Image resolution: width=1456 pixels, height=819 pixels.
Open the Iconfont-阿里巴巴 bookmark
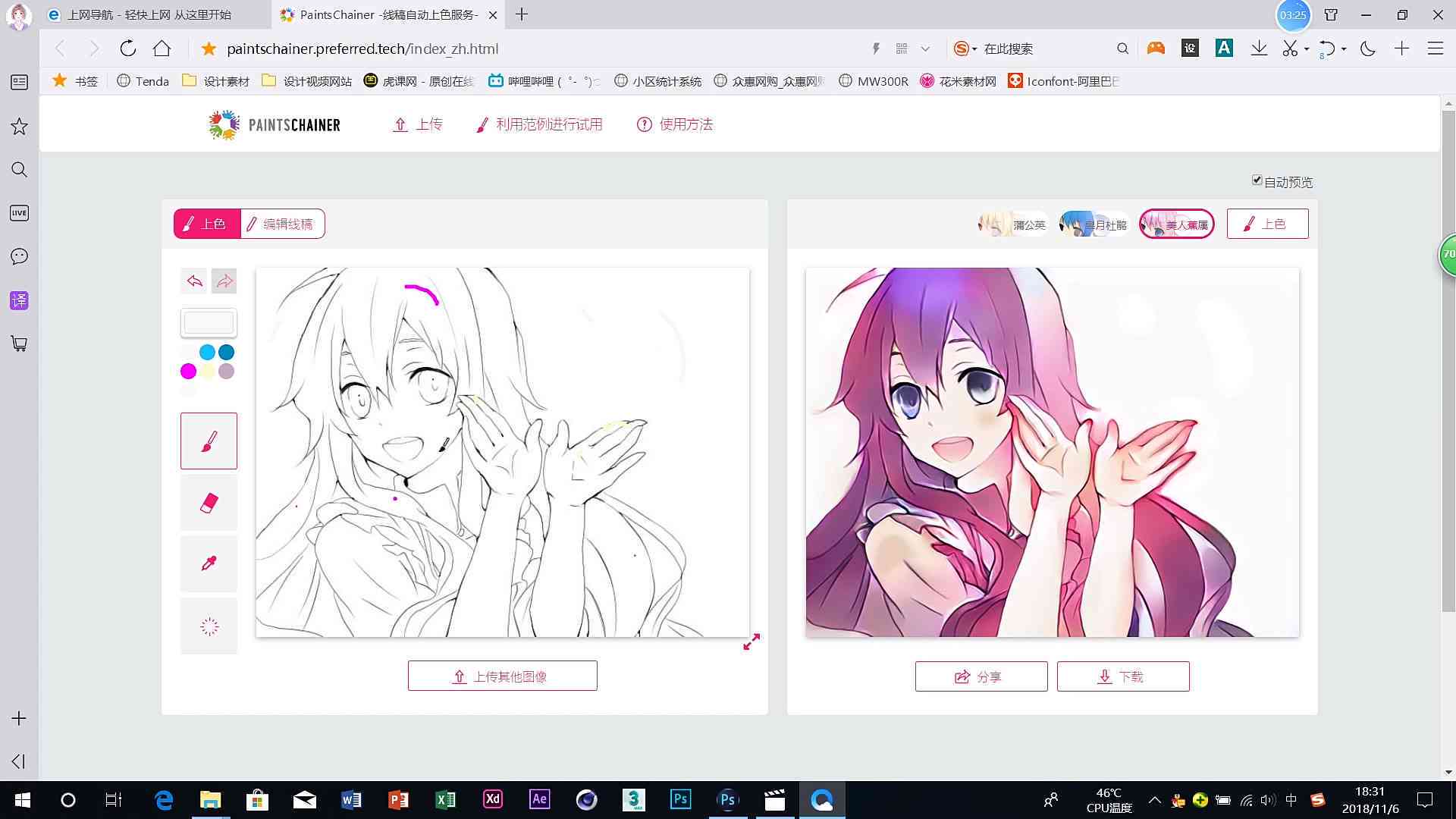pos(1064,81)
